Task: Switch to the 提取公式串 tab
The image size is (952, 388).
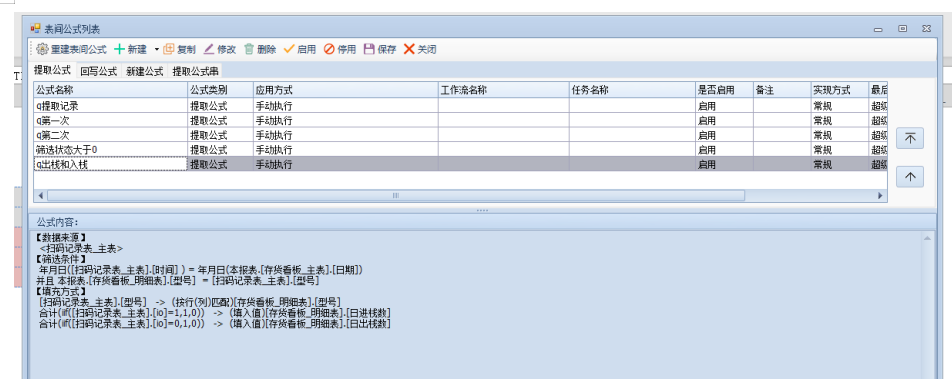Action: pos(196,71)
